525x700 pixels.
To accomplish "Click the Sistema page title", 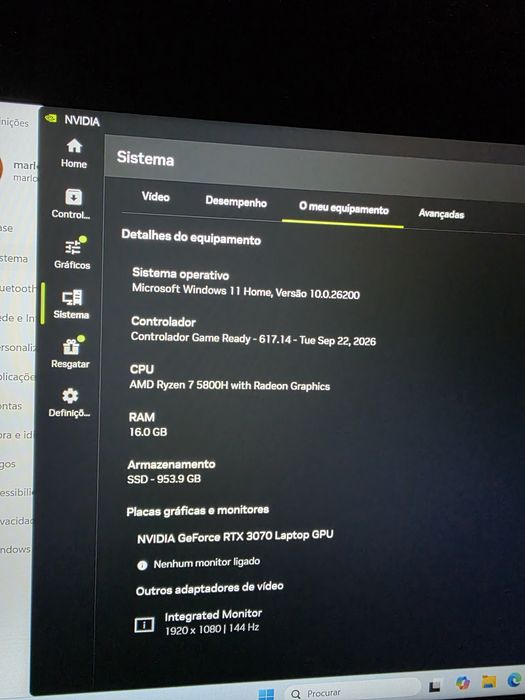I will point(145,158).
